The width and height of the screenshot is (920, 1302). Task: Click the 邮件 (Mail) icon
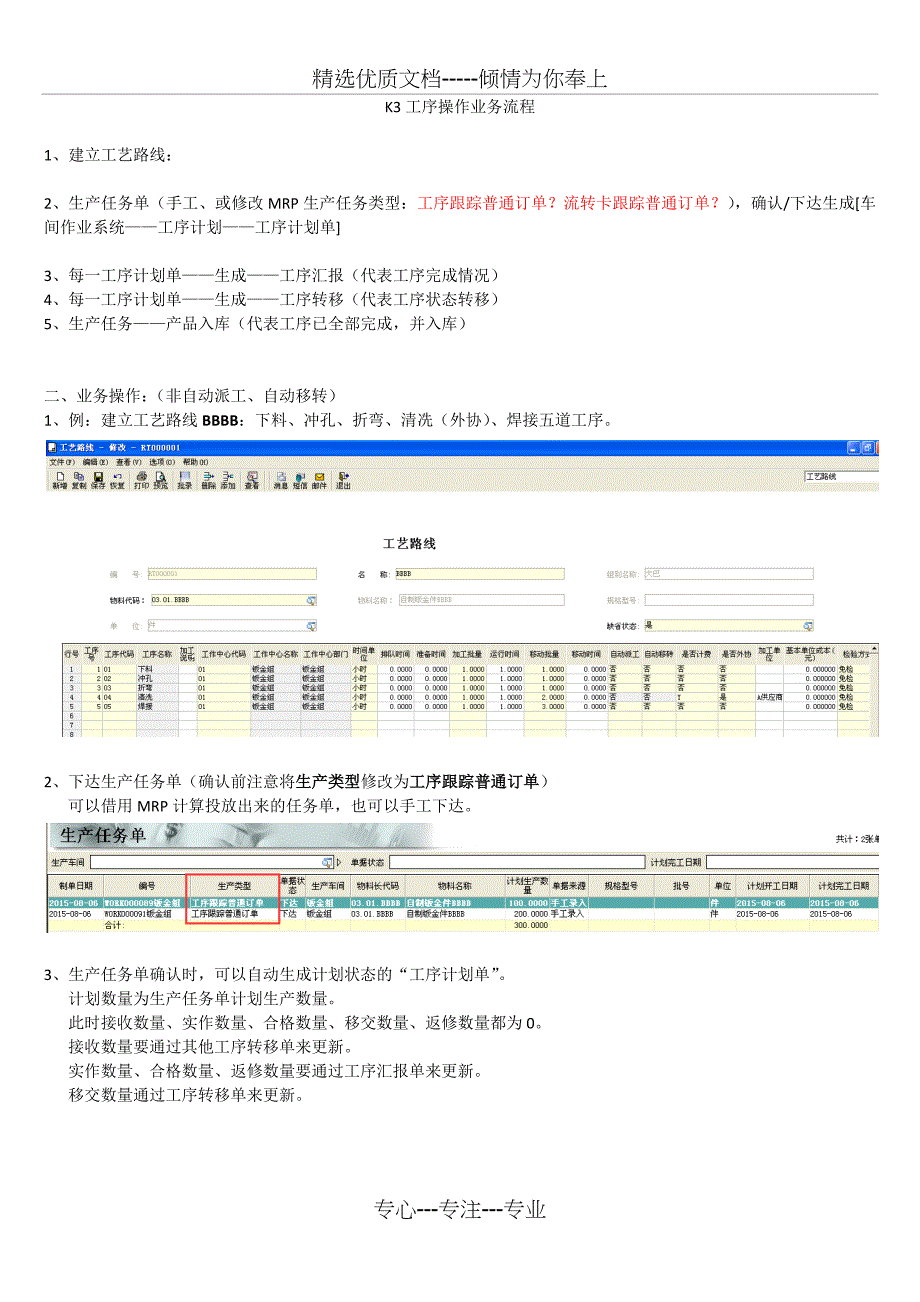(x=320, y=478)
